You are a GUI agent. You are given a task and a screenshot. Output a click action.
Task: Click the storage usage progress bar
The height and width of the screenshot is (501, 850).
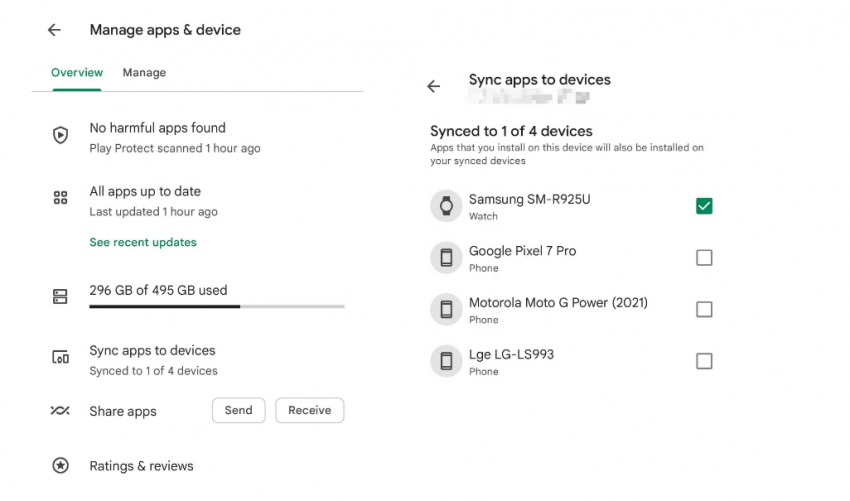click(216, 307)
